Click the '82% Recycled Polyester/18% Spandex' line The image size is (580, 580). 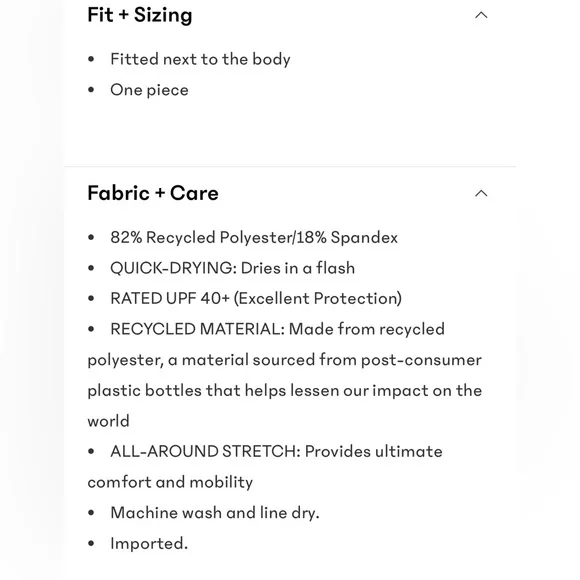tap(254, 237)
